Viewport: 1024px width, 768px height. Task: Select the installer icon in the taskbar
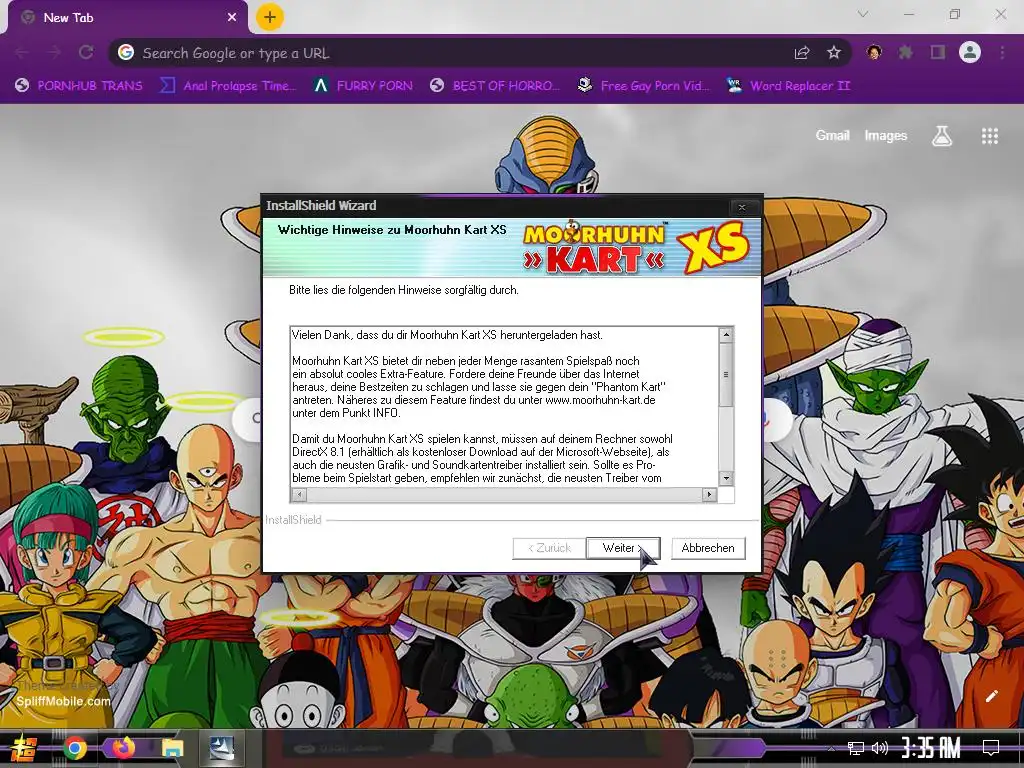point(221,748)
